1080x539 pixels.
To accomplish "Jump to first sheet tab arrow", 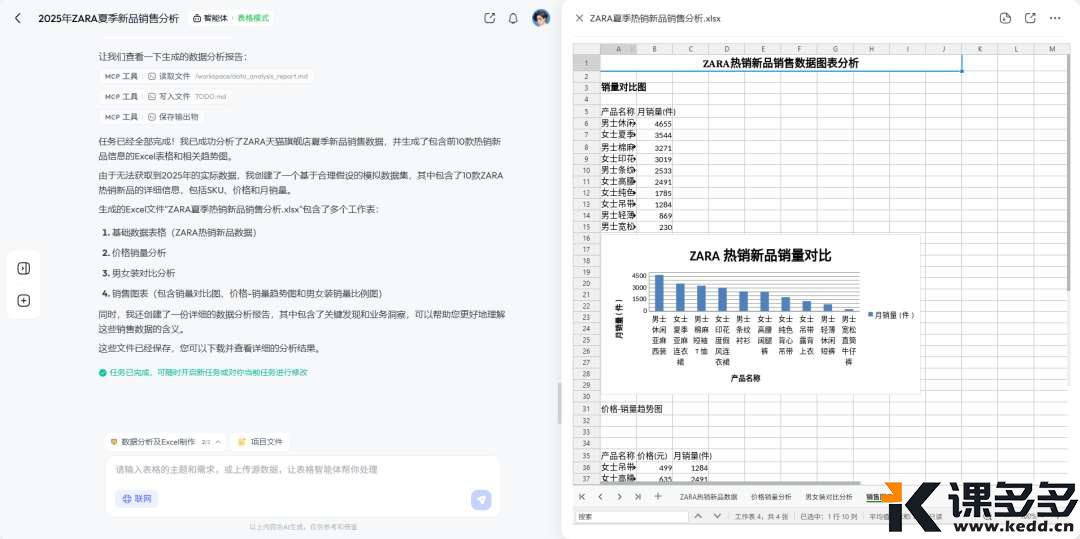I will pyautogui.click(x=582, y=496).
